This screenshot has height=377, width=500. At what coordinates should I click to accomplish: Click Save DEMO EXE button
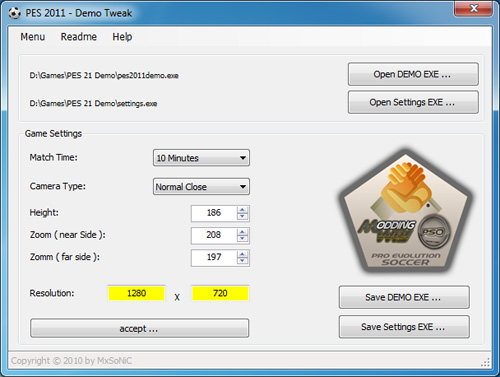(404, 297)
